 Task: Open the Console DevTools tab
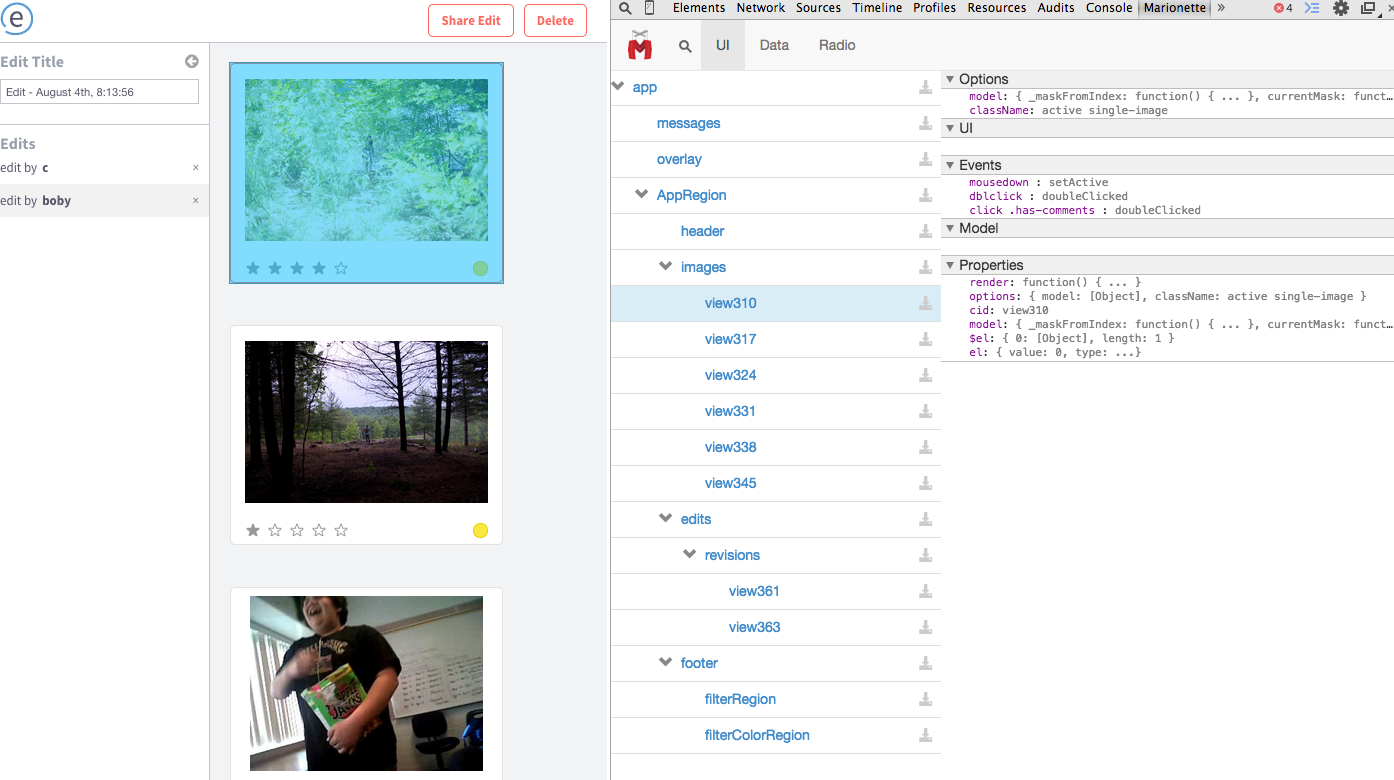(1109, 8)
